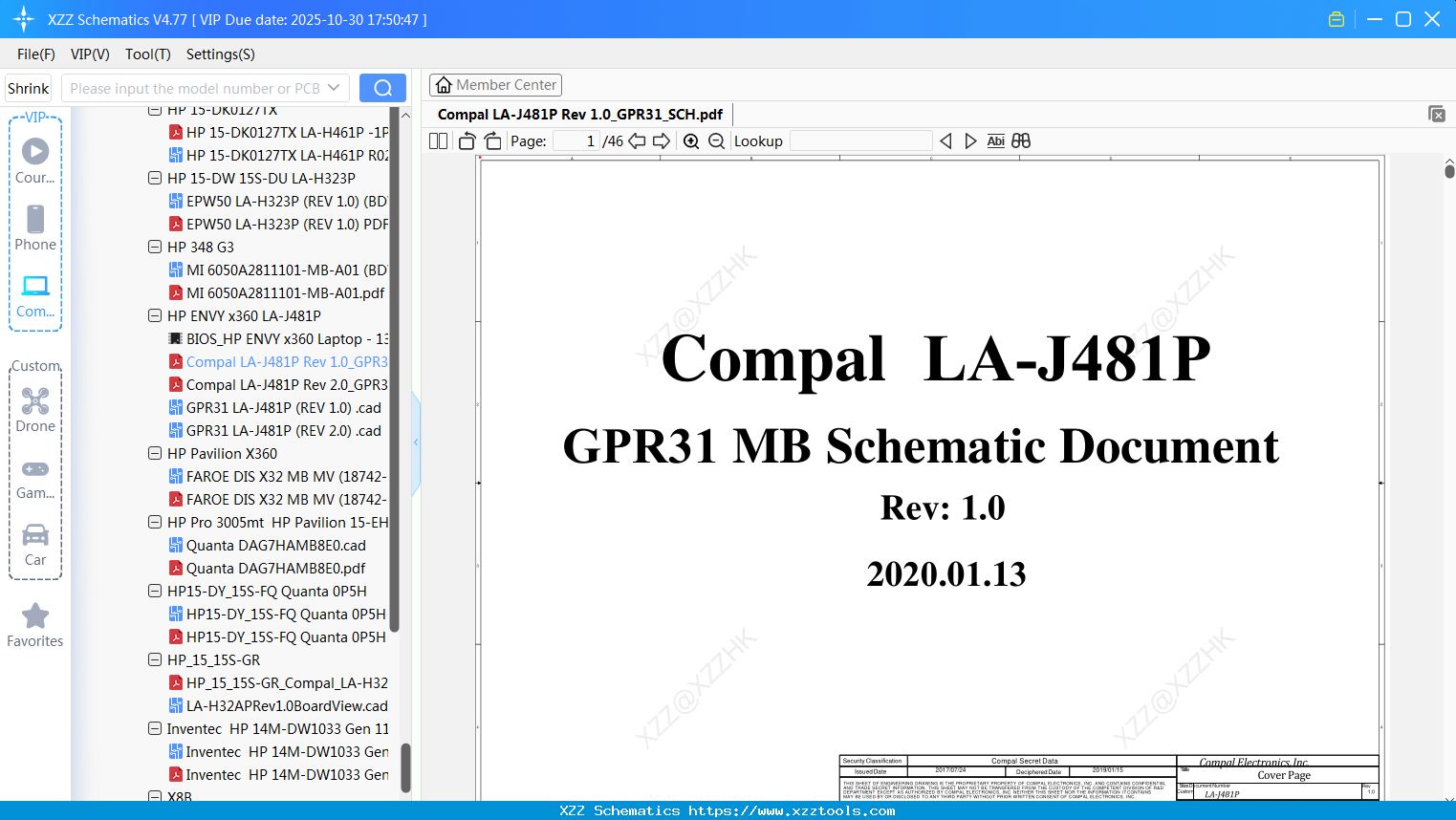The height and width of the screenshot is (820, 1456).
Task: Open VIP(V) menu
Action: click(90, 54)
